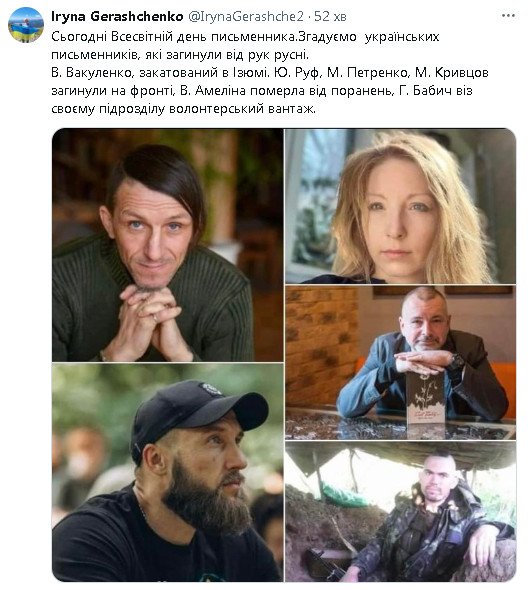Click the clasped hands of man in sweater
This screenshot has width=528, height=590.
[154, 314]
